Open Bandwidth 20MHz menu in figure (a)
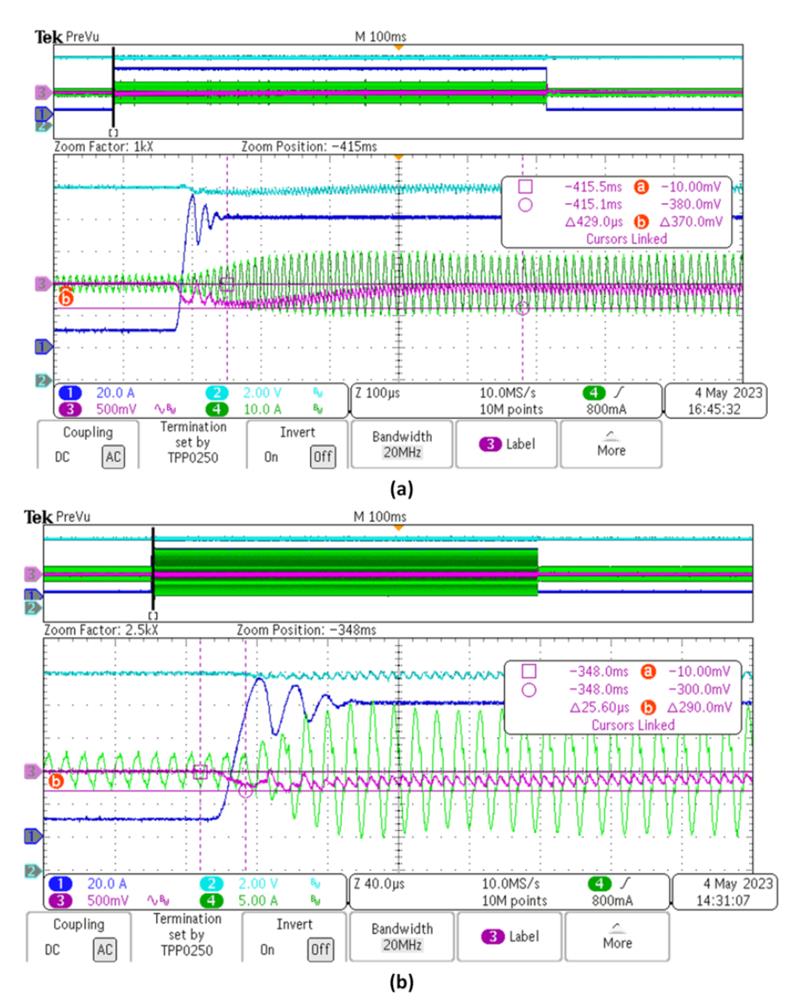Viewport: 800px width, 1008px height. click(400, 443)
